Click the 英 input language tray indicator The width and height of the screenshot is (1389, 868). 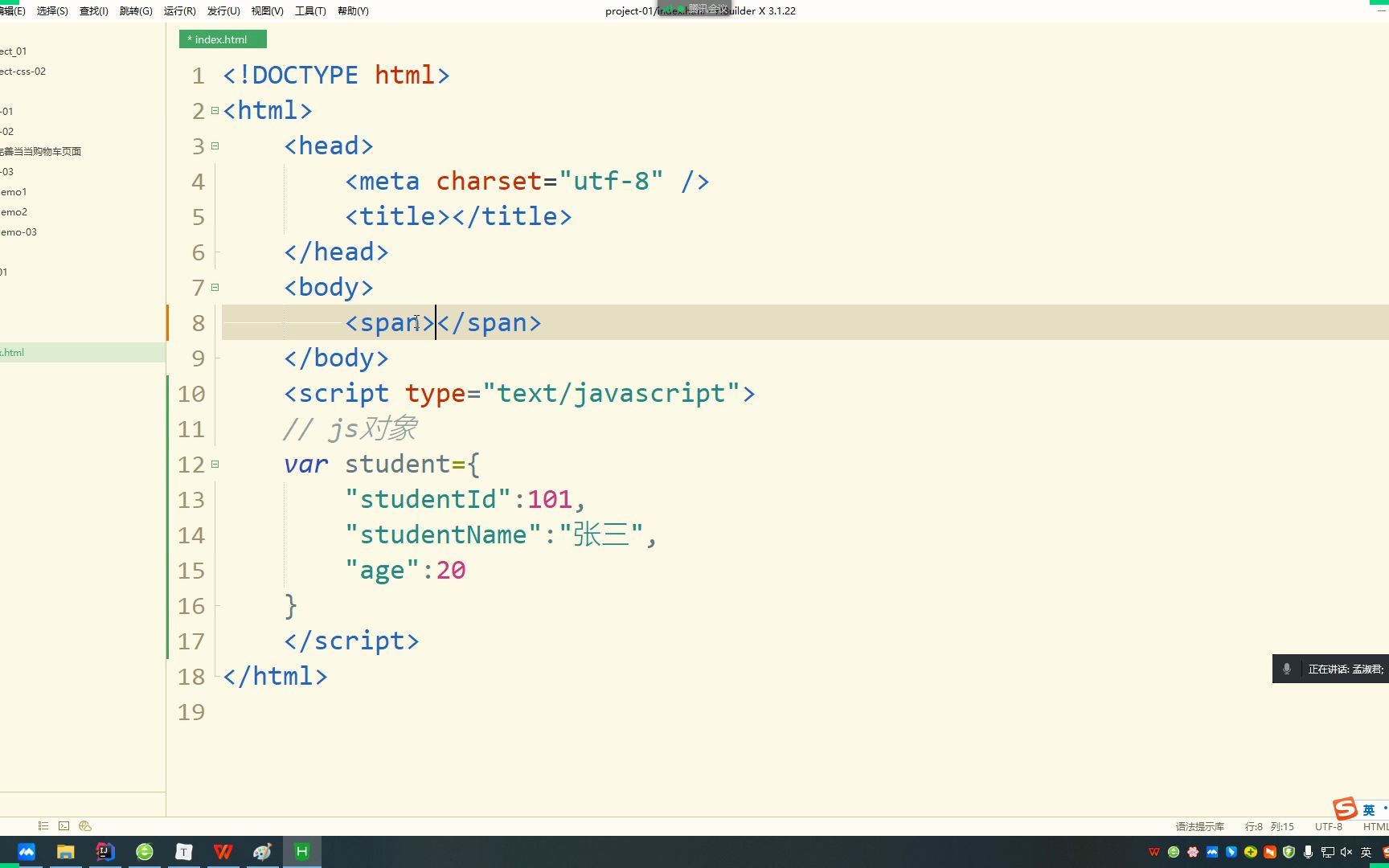1366,852
